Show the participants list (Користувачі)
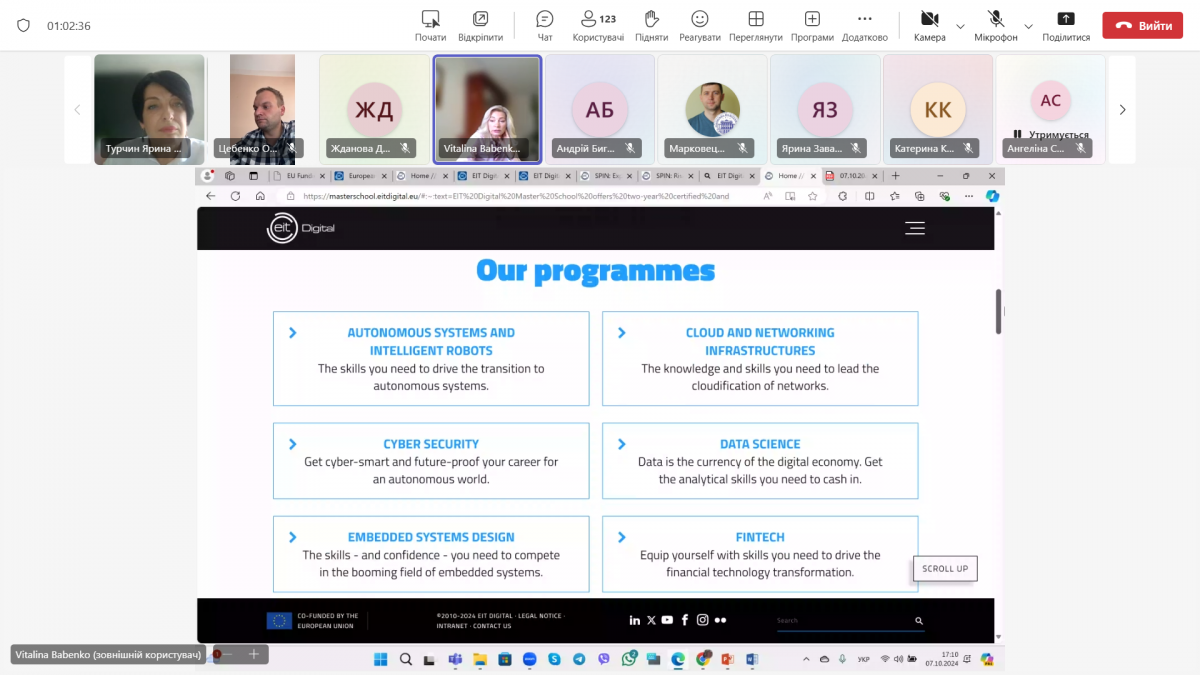The width and height of the screenshot is (1200, 675). pyautogui.click(x=598, y=26)
